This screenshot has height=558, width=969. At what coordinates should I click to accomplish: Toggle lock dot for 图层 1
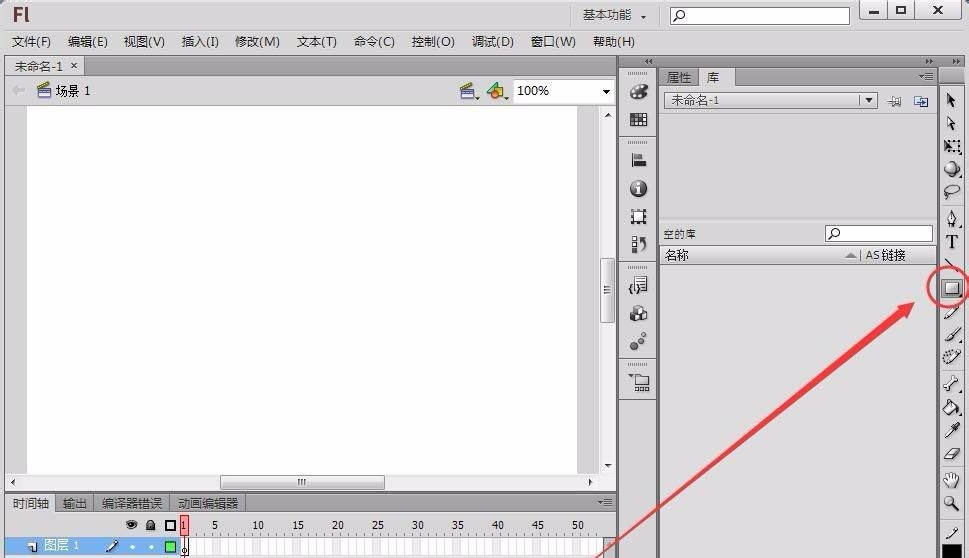[151, 546]
